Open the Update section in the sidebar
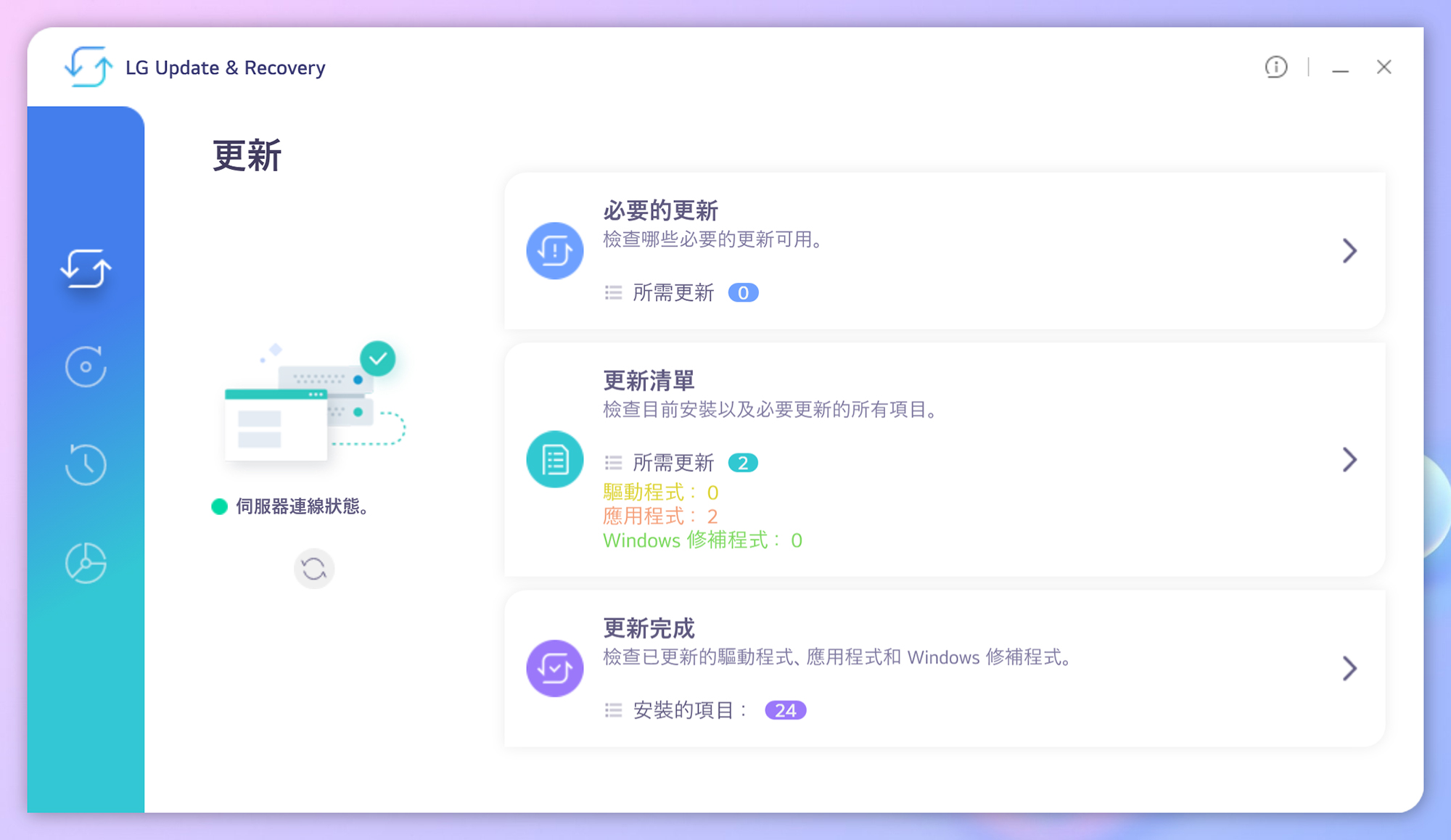Image resolution: width=1451 pixels, height=840 pixels. click(86, 268)
